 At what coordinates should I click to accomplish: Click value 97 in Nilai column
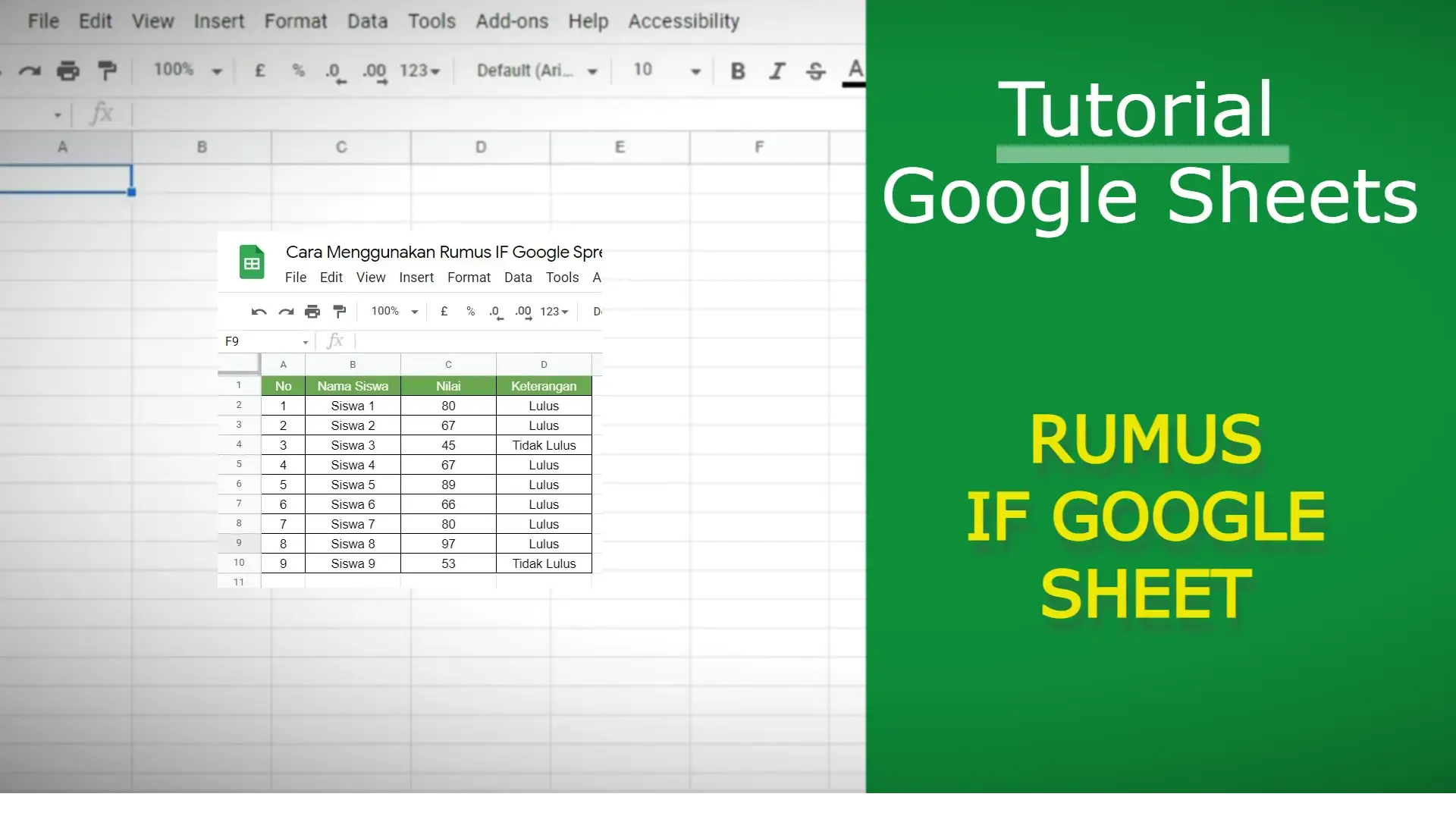click(448, 544)
